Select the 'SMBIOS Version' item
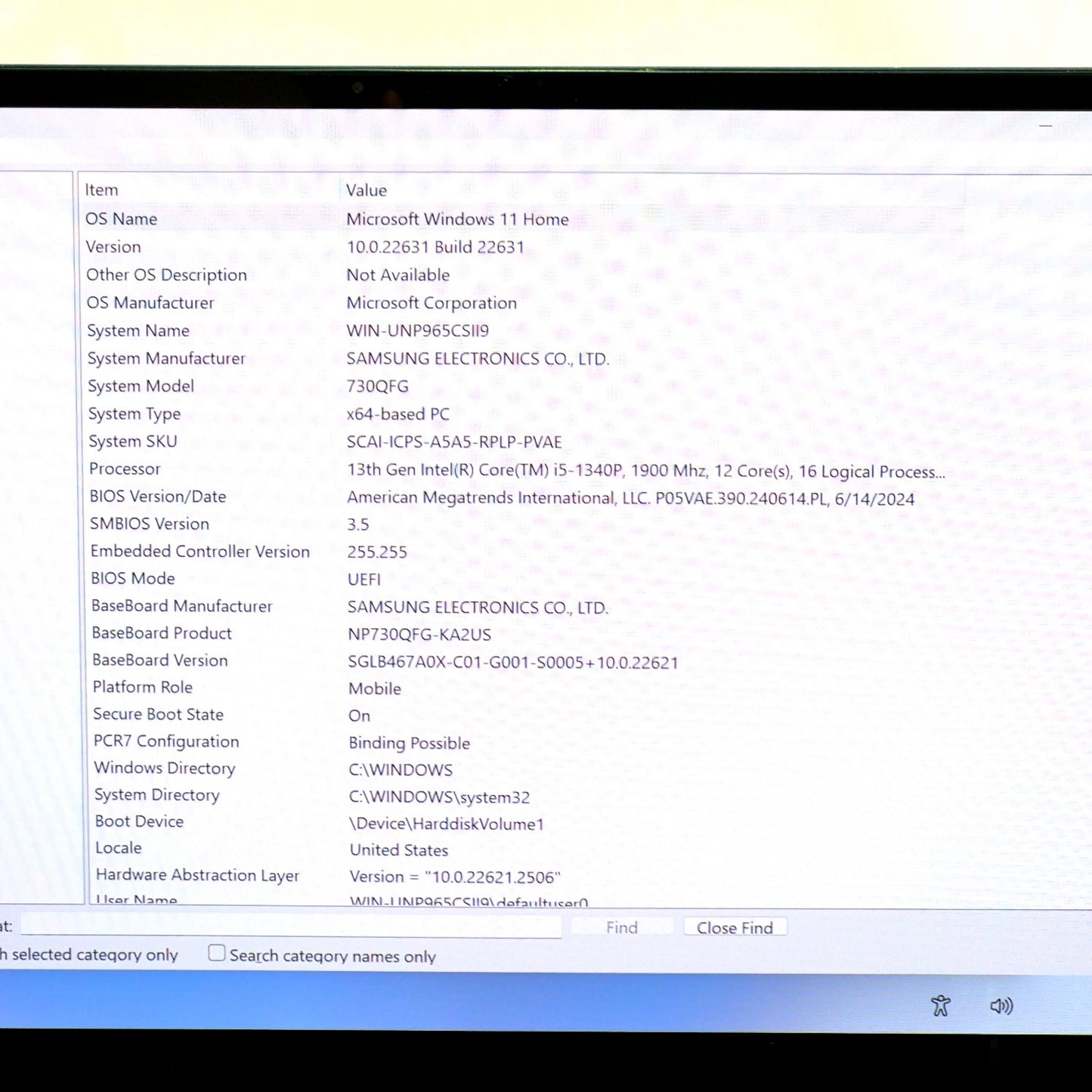This screenshot has height=1092, width=1092. point(150,524)
